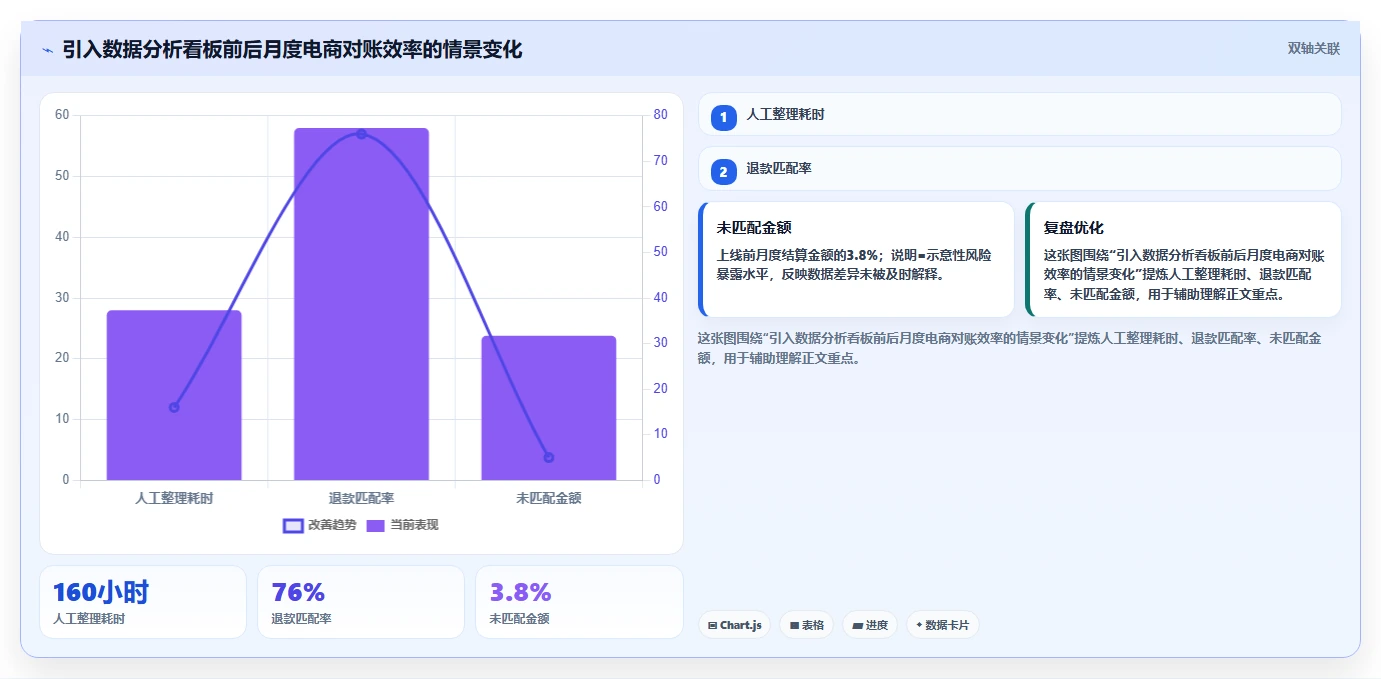Click the trend line point over 人工整理耗时
The width and height of the screenshot is (1381, 679).
click(x=174, y=407)
